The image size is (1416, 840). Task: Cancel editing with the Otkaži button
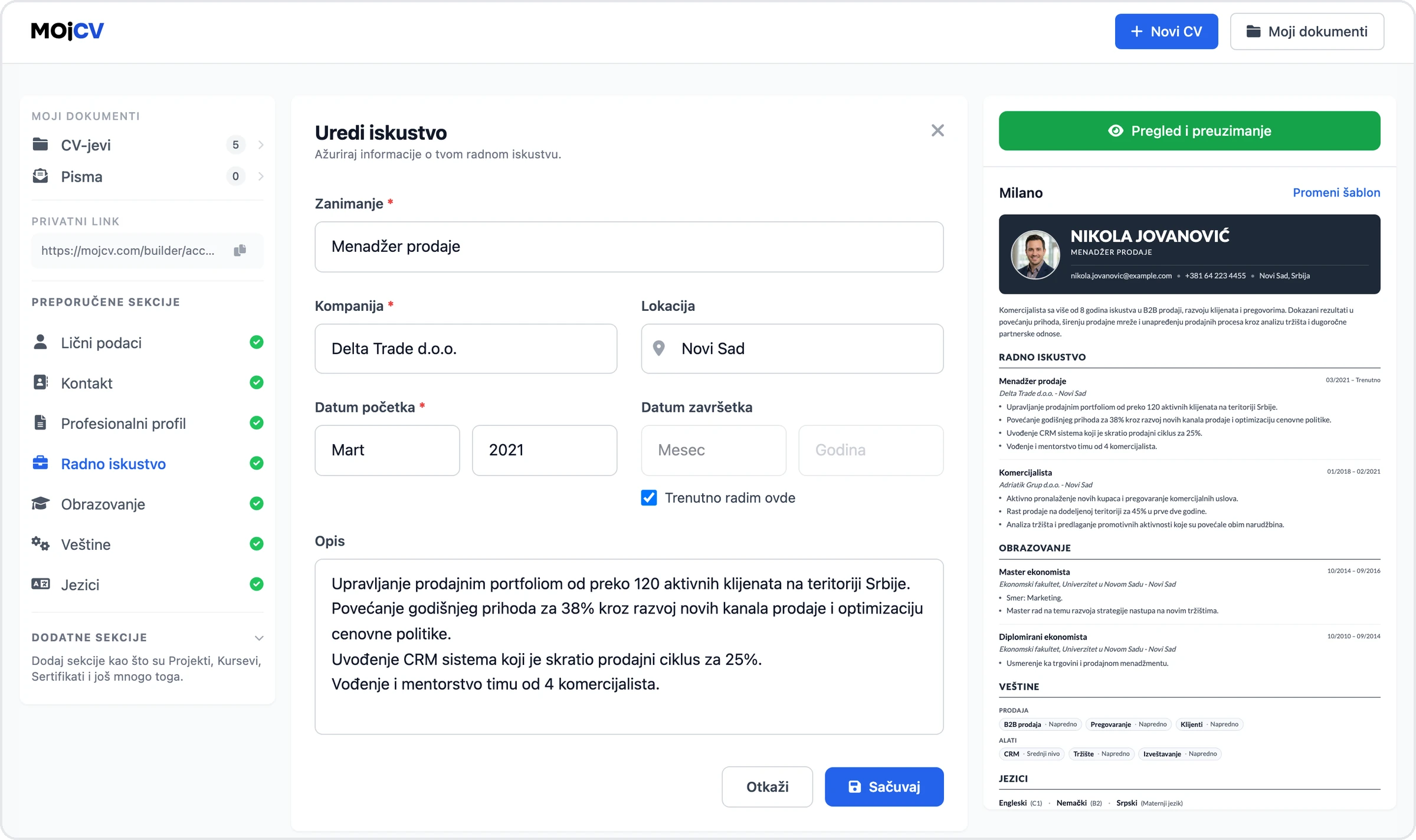click(767, 786)
